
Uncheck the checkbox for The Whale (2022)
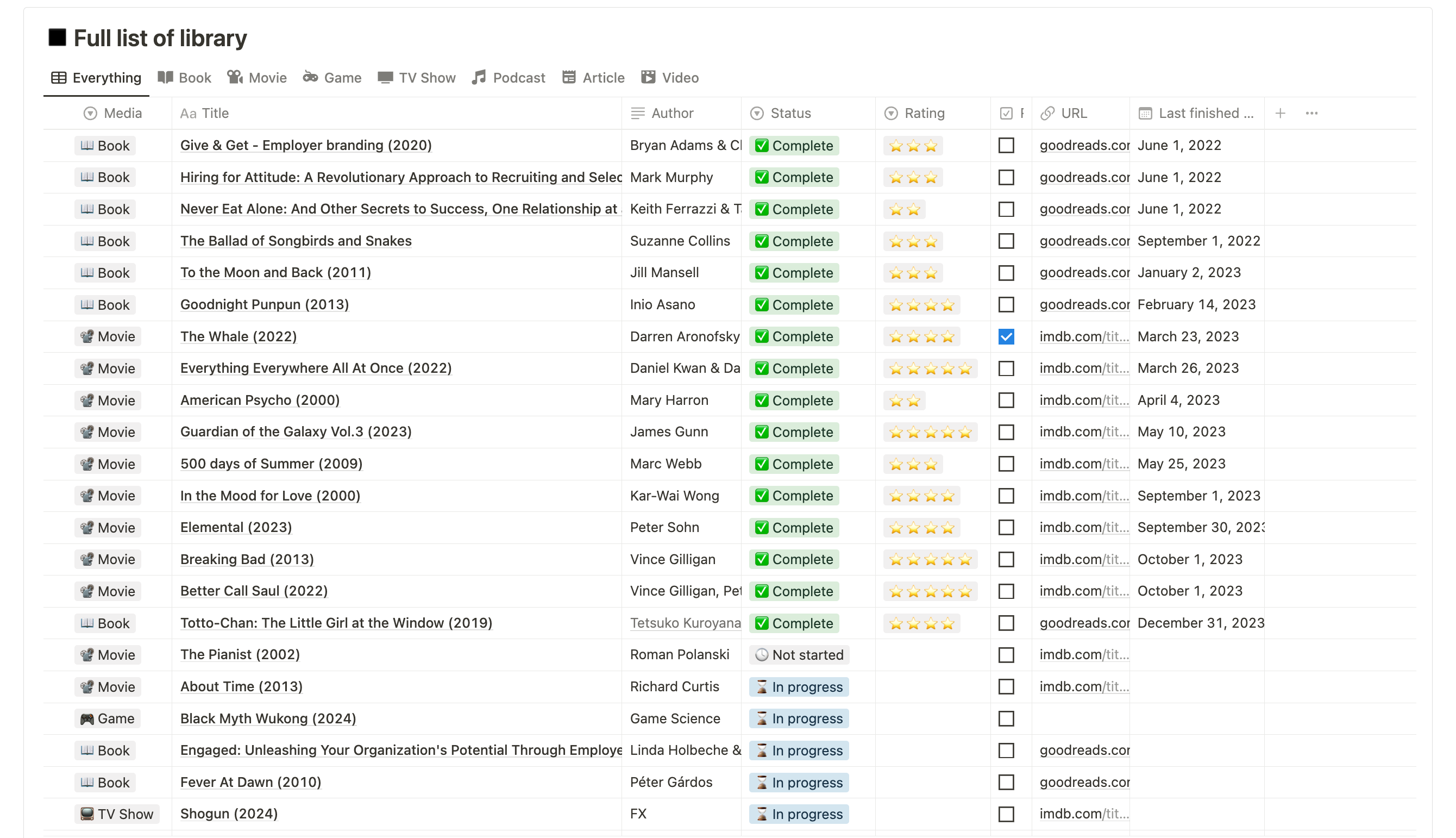click(1006, 337)
